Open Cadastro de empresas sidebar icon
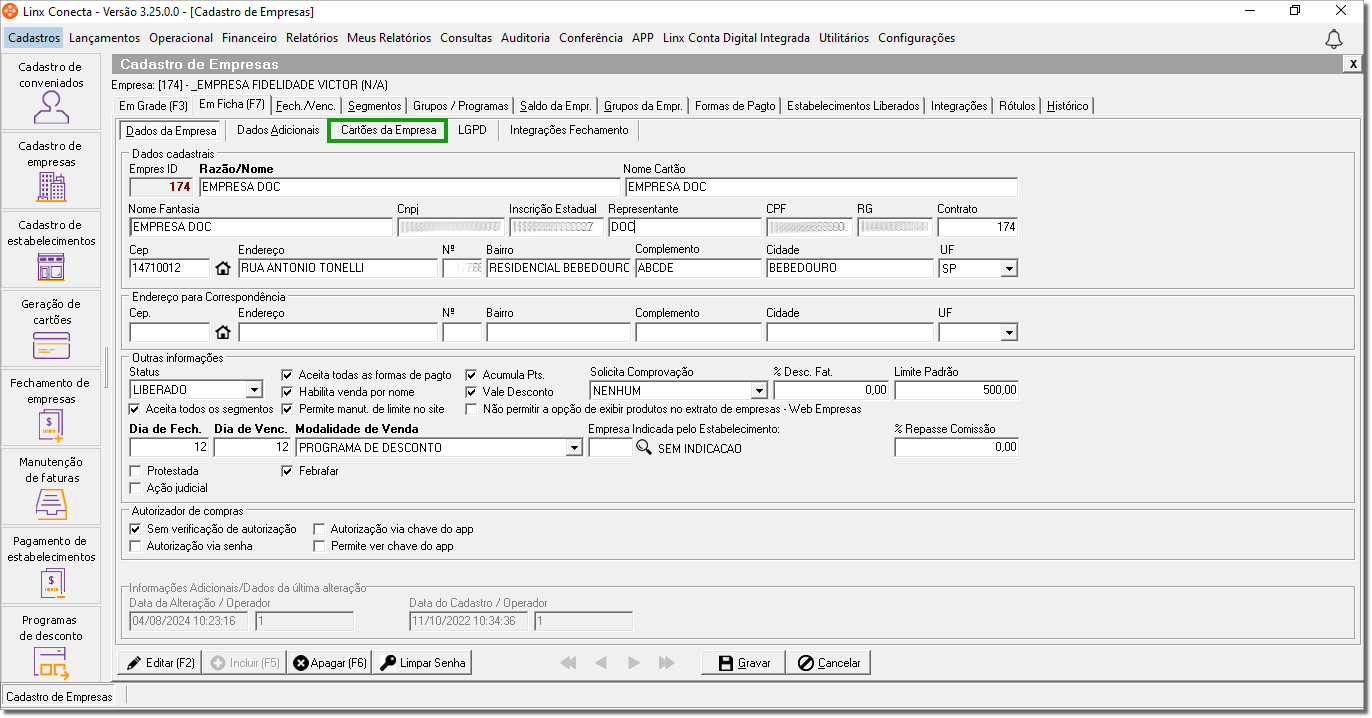This screenshot has width=1372, height=718. [51, 186]
